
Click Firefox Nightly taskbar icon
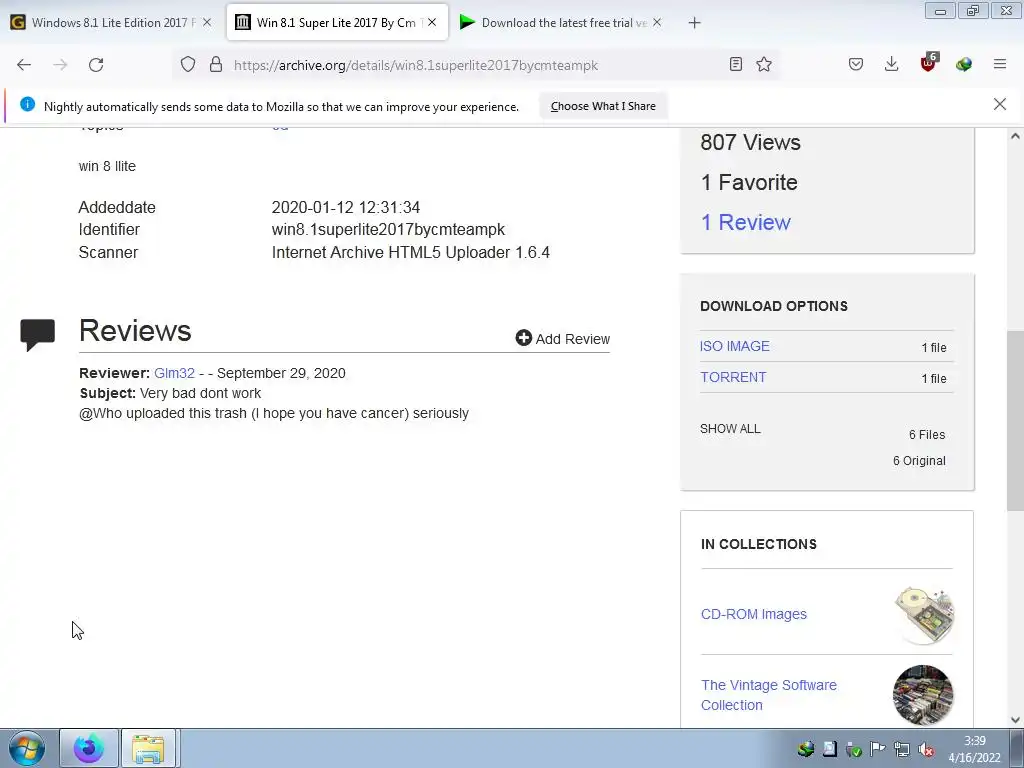(x=89, y=748)
